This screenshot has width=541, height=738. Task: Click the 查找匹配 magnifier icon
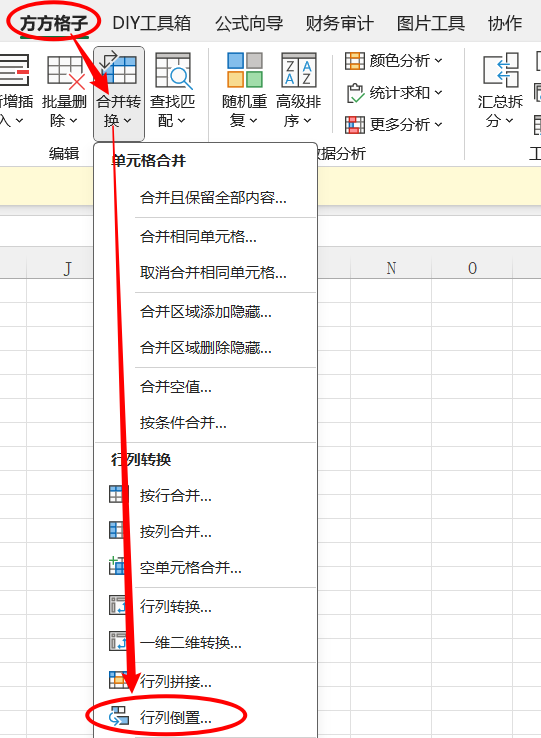(172, 71)
